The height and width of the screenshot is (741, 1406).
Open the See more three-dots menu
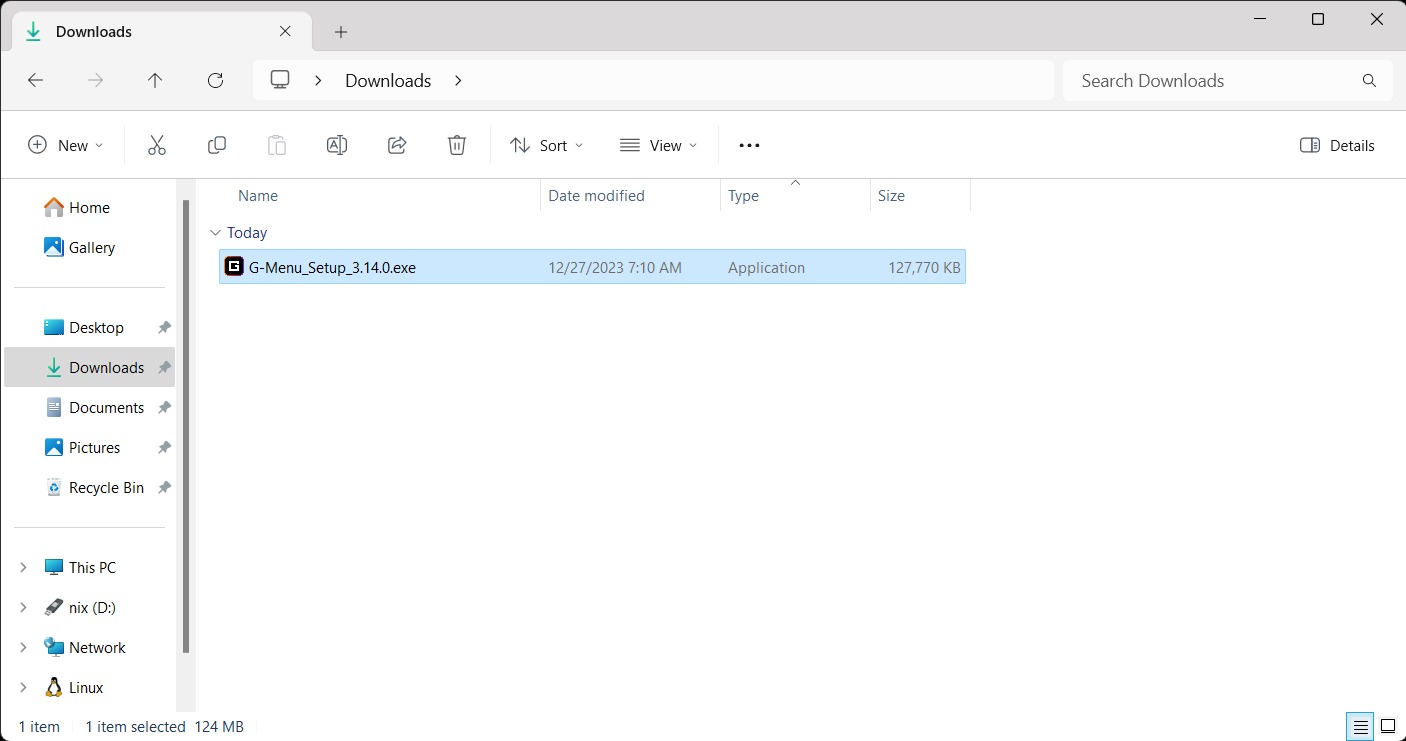(x=749, y=145)
